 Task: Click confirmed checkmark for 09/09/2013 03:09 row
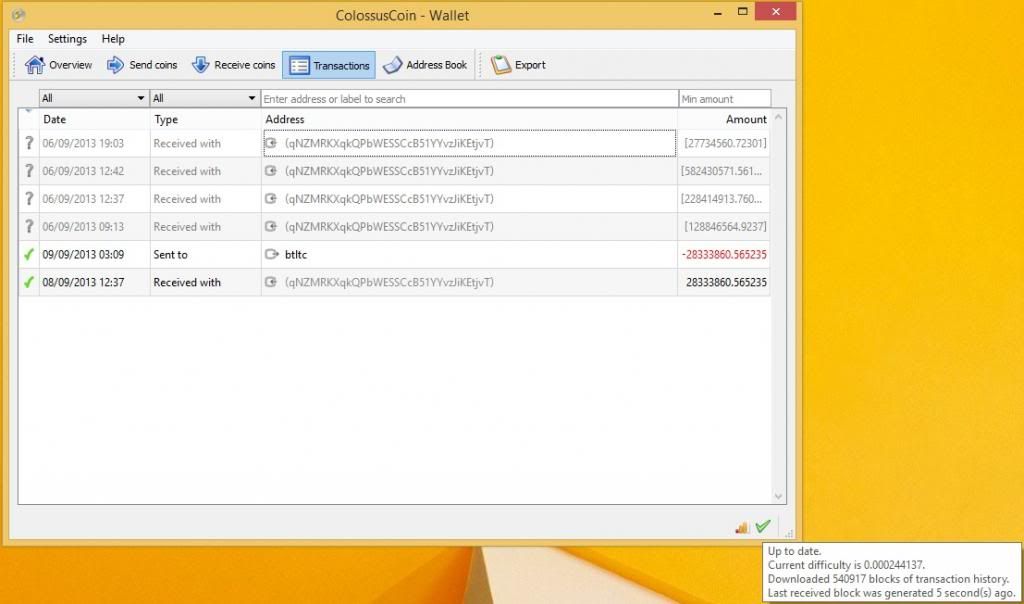[x=29, y=255]
